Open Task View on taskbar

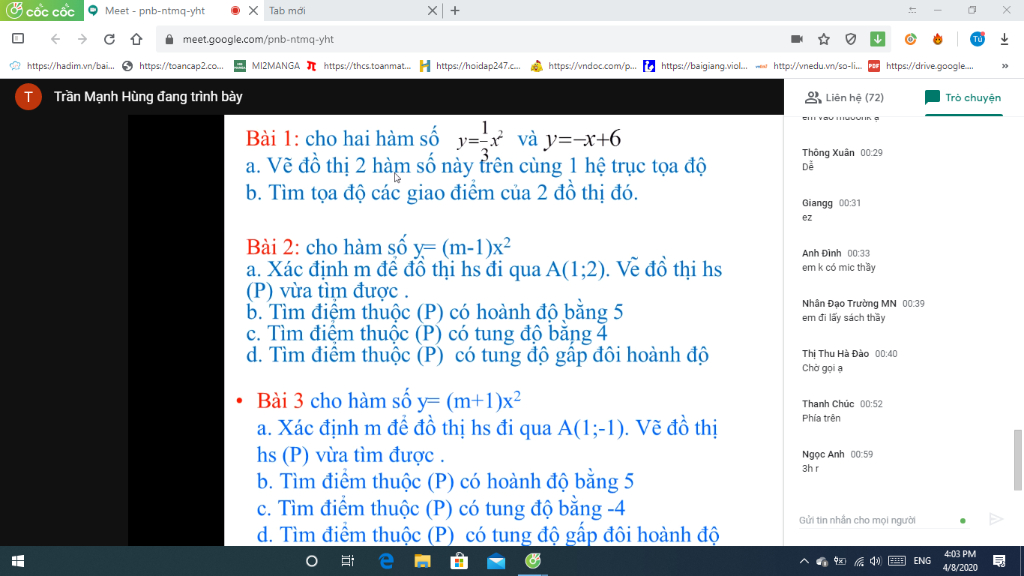pyautogui.click(x=347, y=561)
